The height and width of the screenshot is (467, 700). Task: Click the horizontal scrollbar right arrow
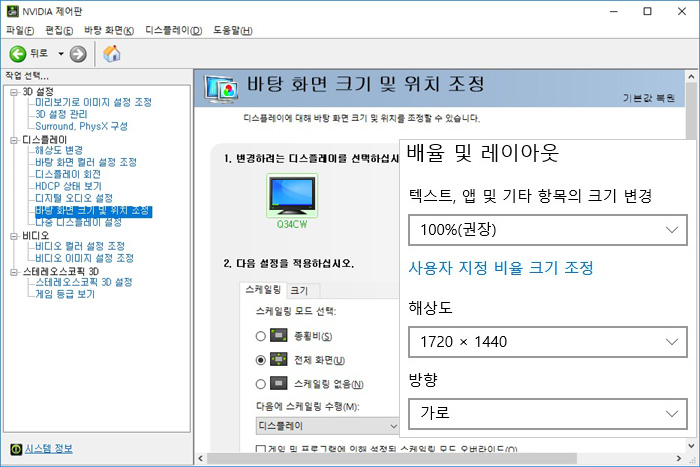click(x=679, y=459)
